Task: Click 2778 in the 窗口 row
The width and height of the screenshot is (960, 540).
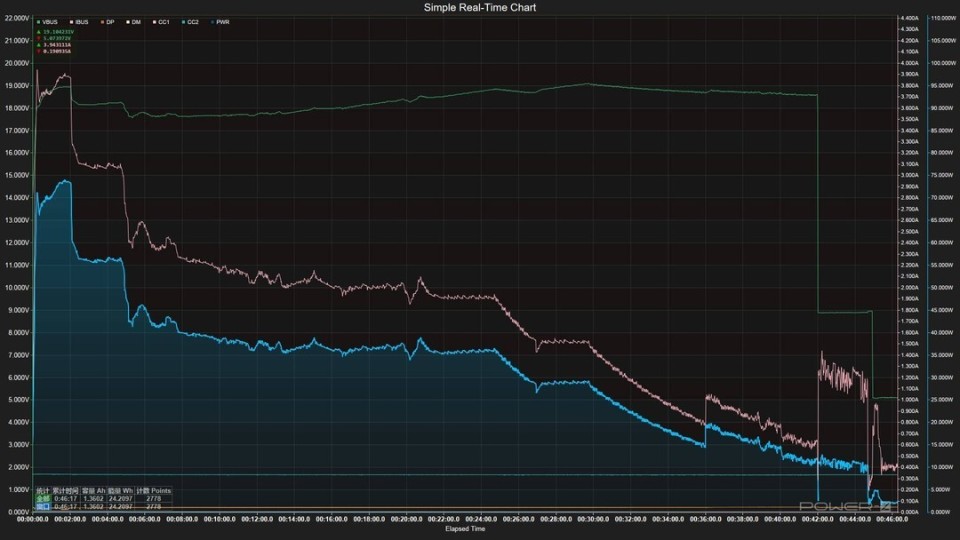Action: [x=154, y=507]
